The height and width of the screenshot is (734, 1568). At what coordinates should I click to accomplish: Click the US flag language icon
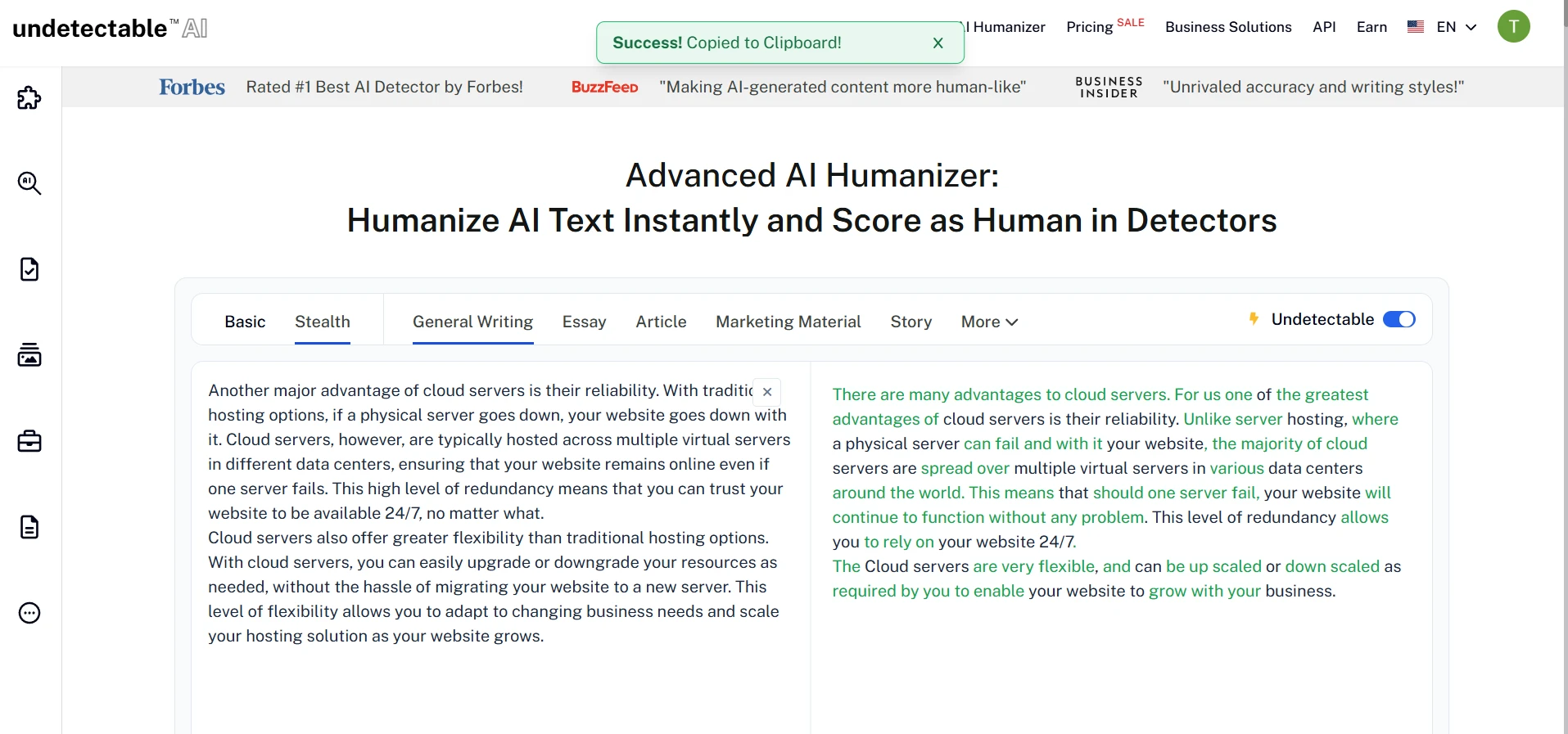tap(1416, 27)
